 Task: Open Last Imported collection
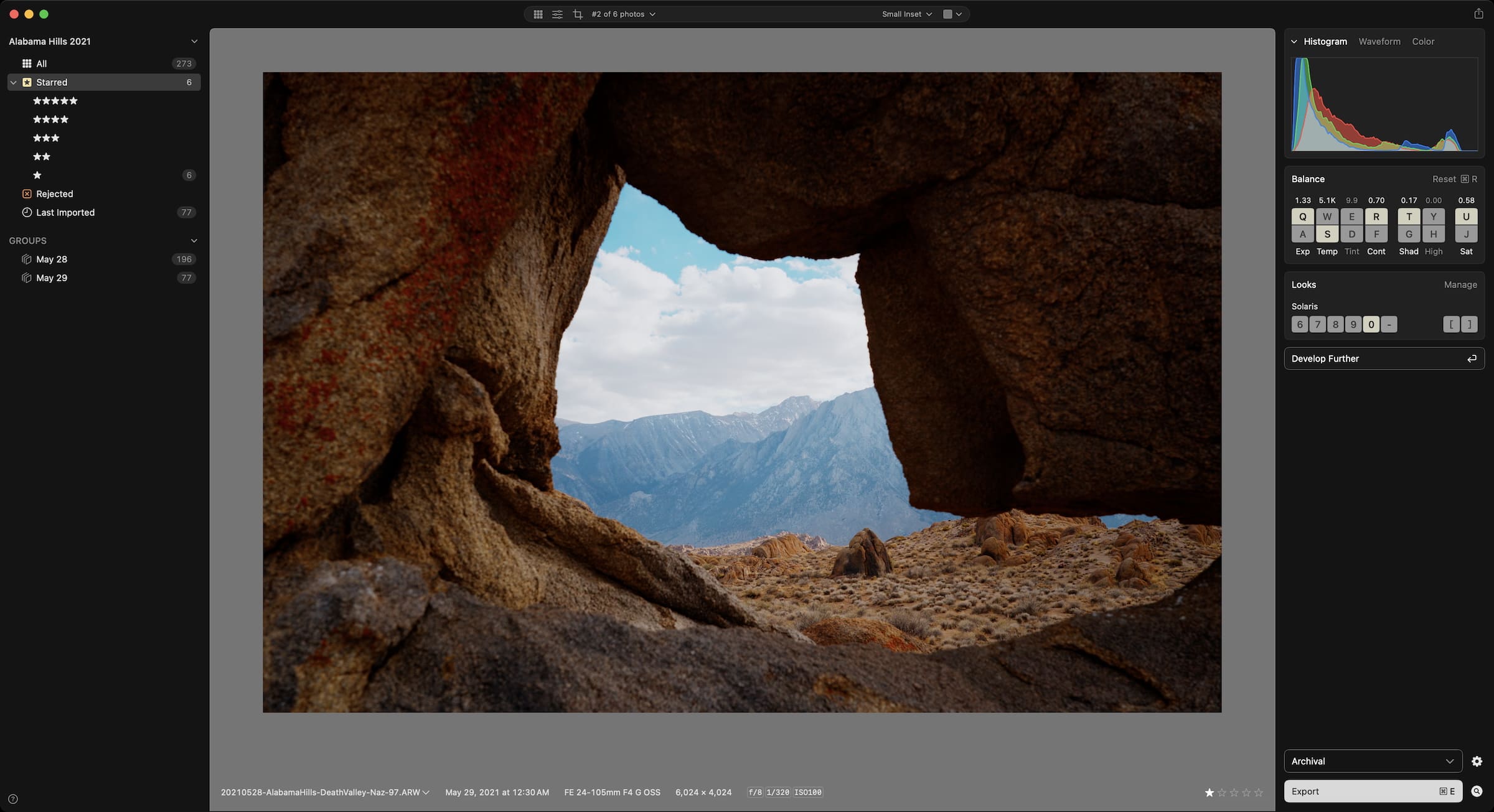[103, 212]
